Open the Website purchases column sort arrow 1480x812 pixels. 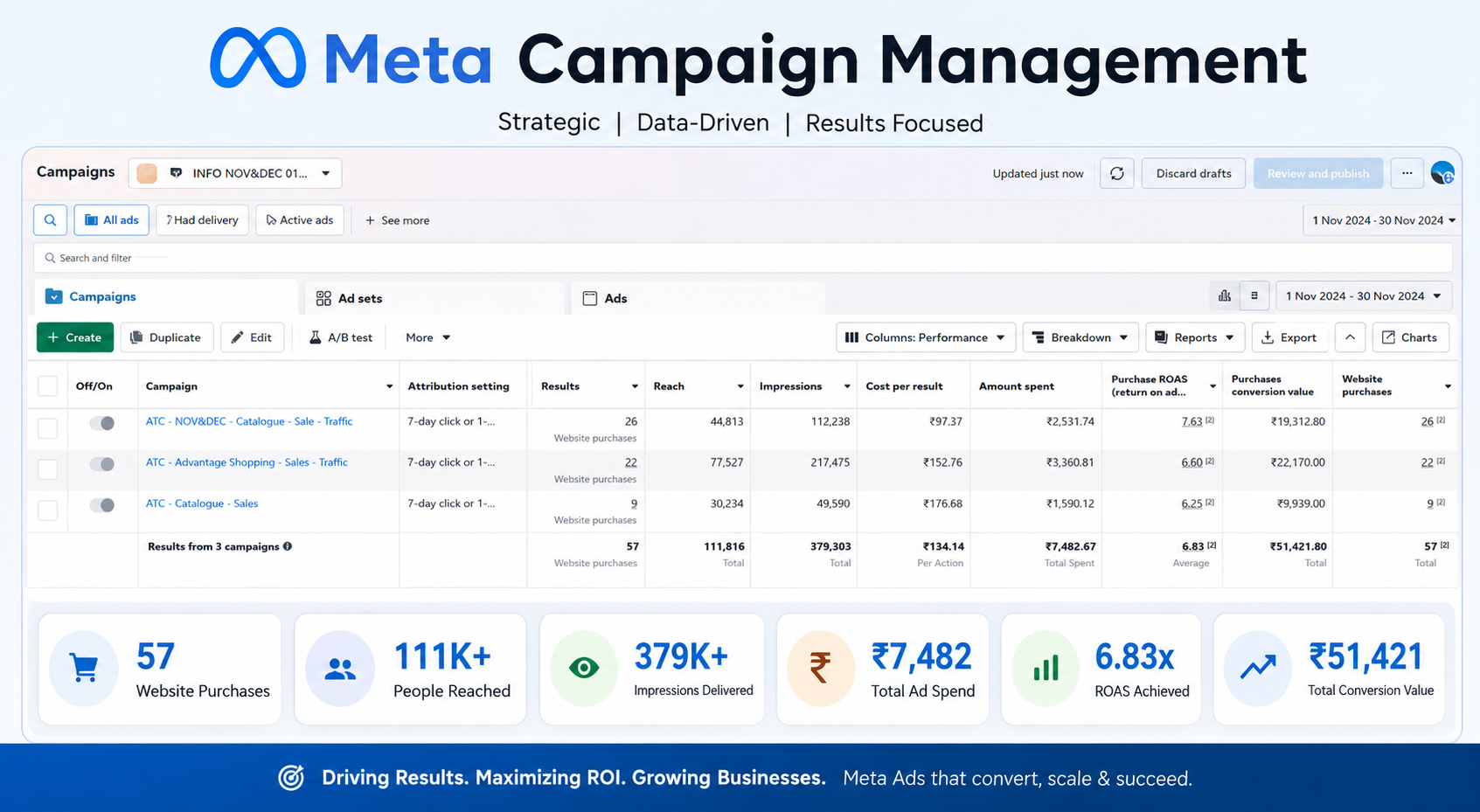click(x=1448, y=386)
